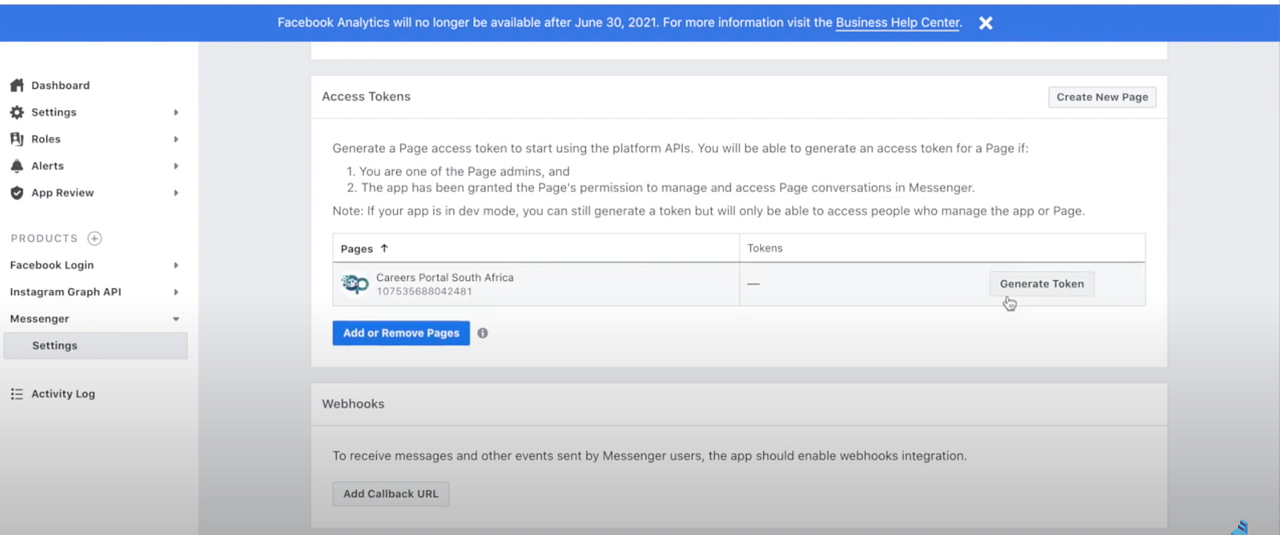Select Facebook Login product

point(52,265)
